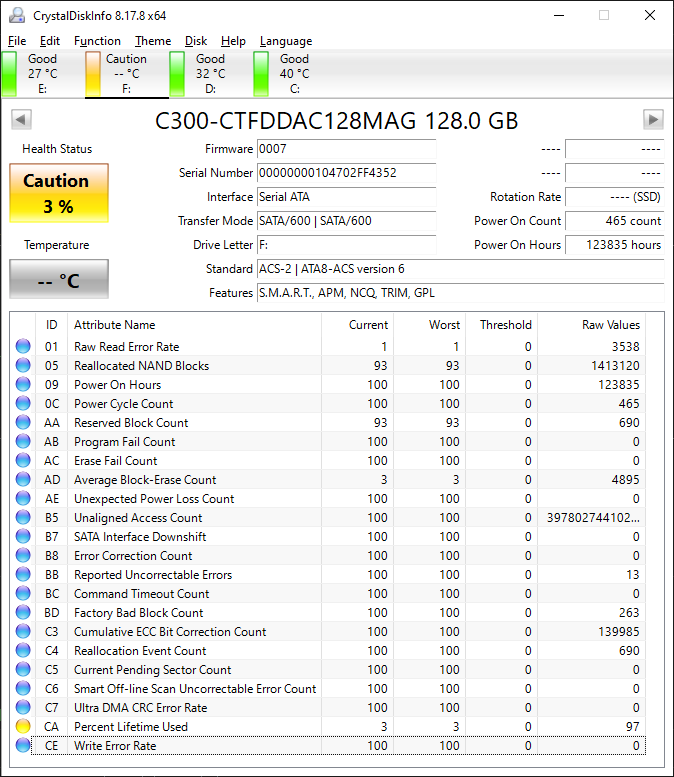
Task: Click status icon for Ultra DMA CRC Error Rate
Action: pyautogui.click(x=23, y=707)
